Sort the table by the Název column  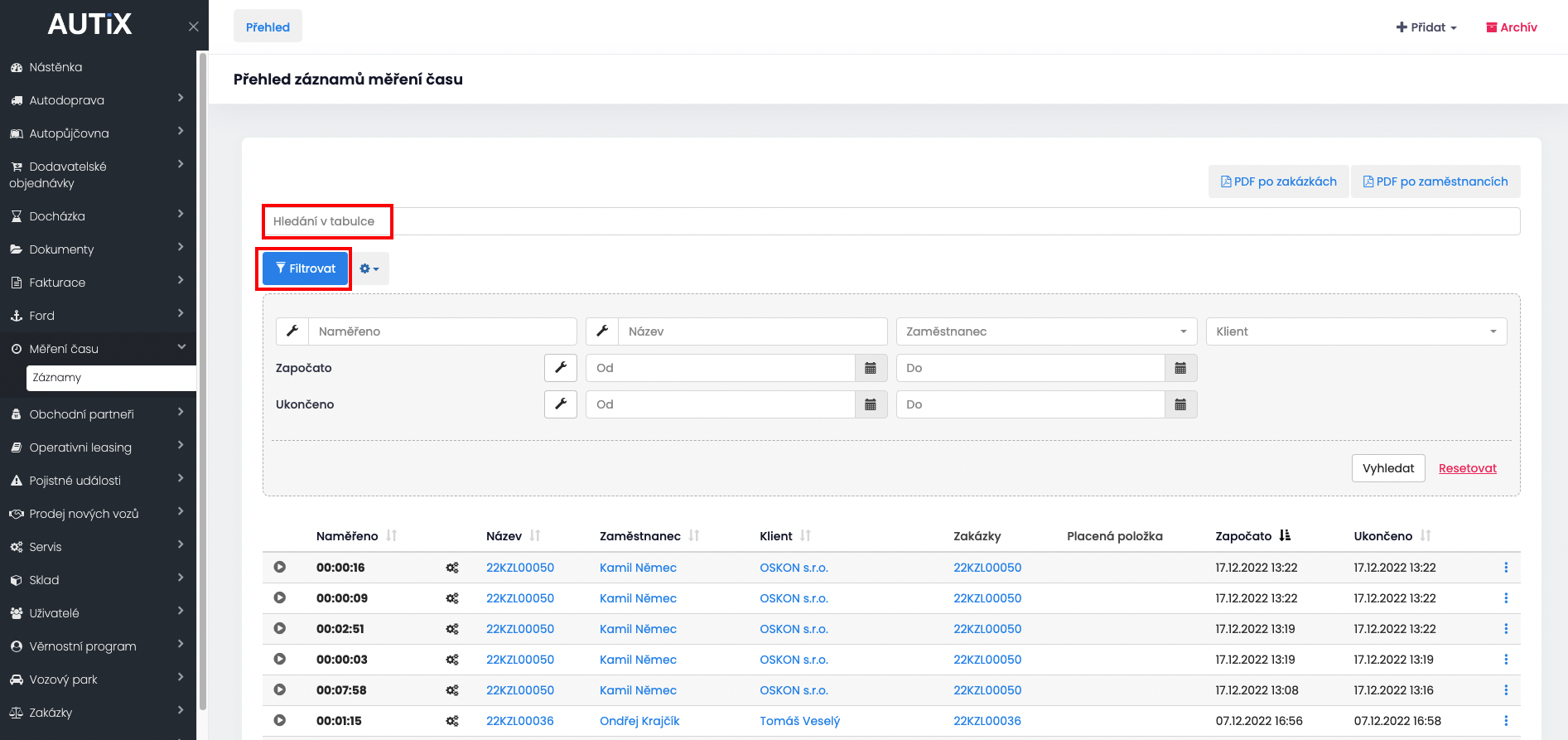(535, 536)
